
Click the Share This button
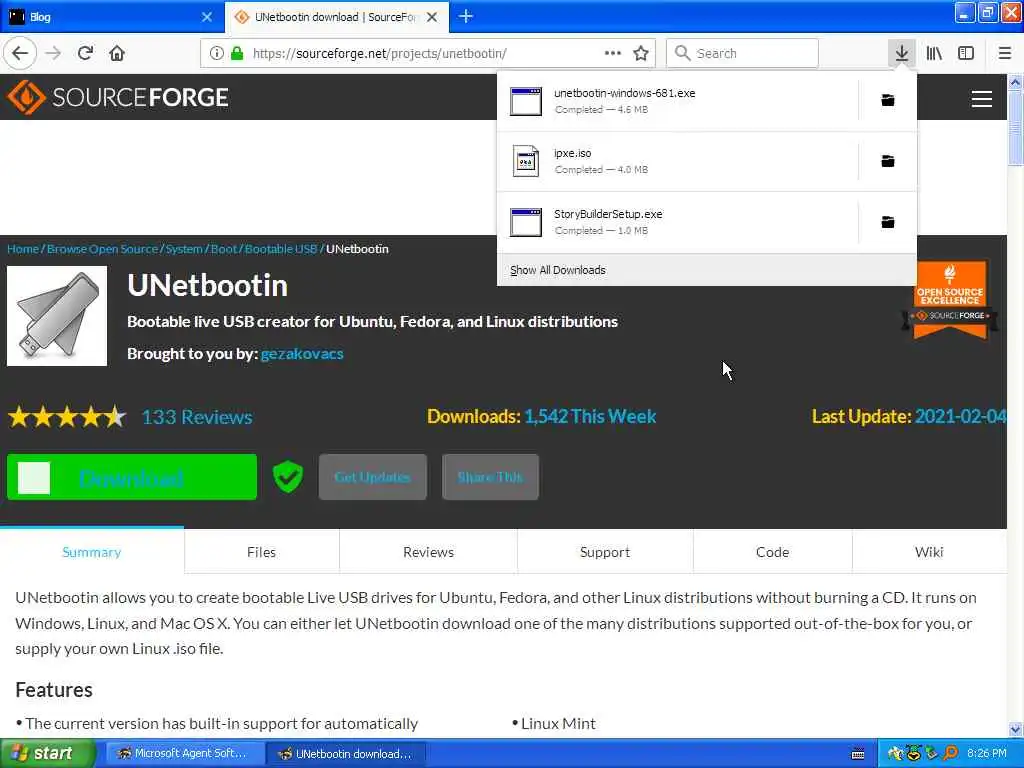(490, 477)
